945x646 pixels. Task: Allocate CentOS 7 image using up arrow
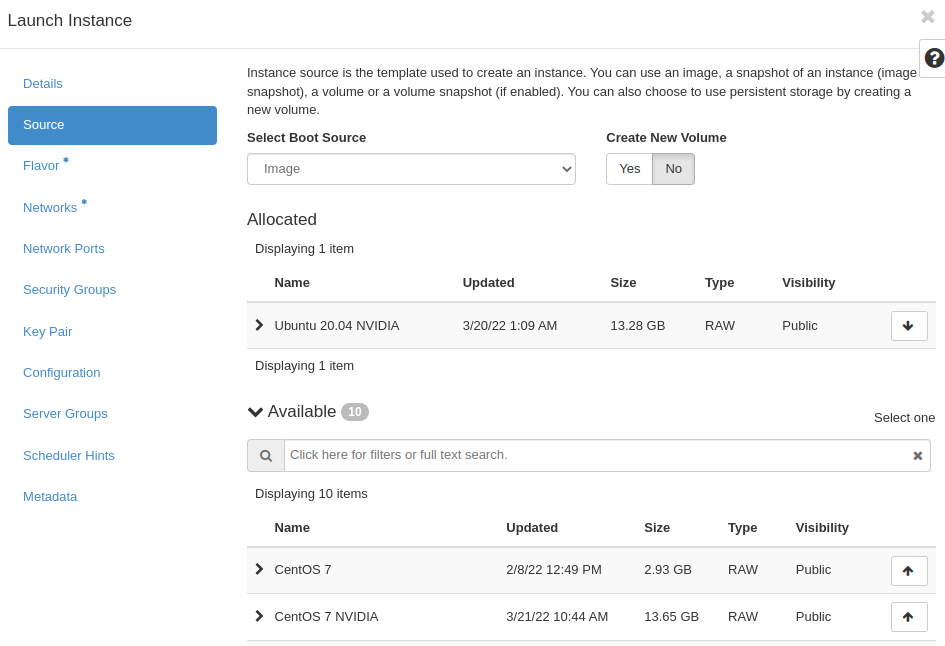[908, 571]
